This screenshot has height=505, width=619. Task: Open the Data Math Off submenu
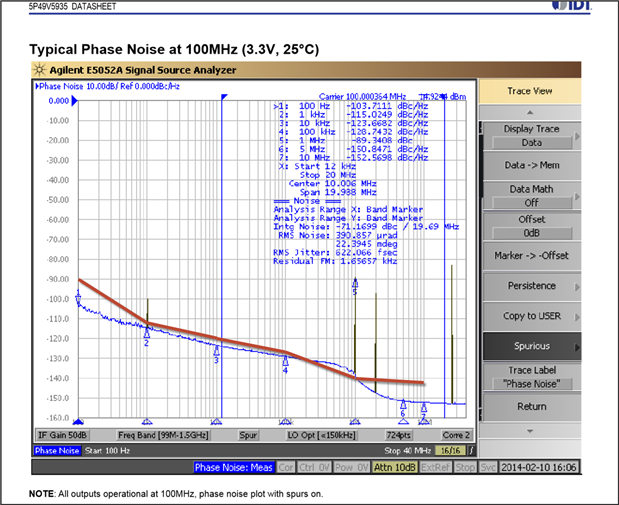coord(531,195)
